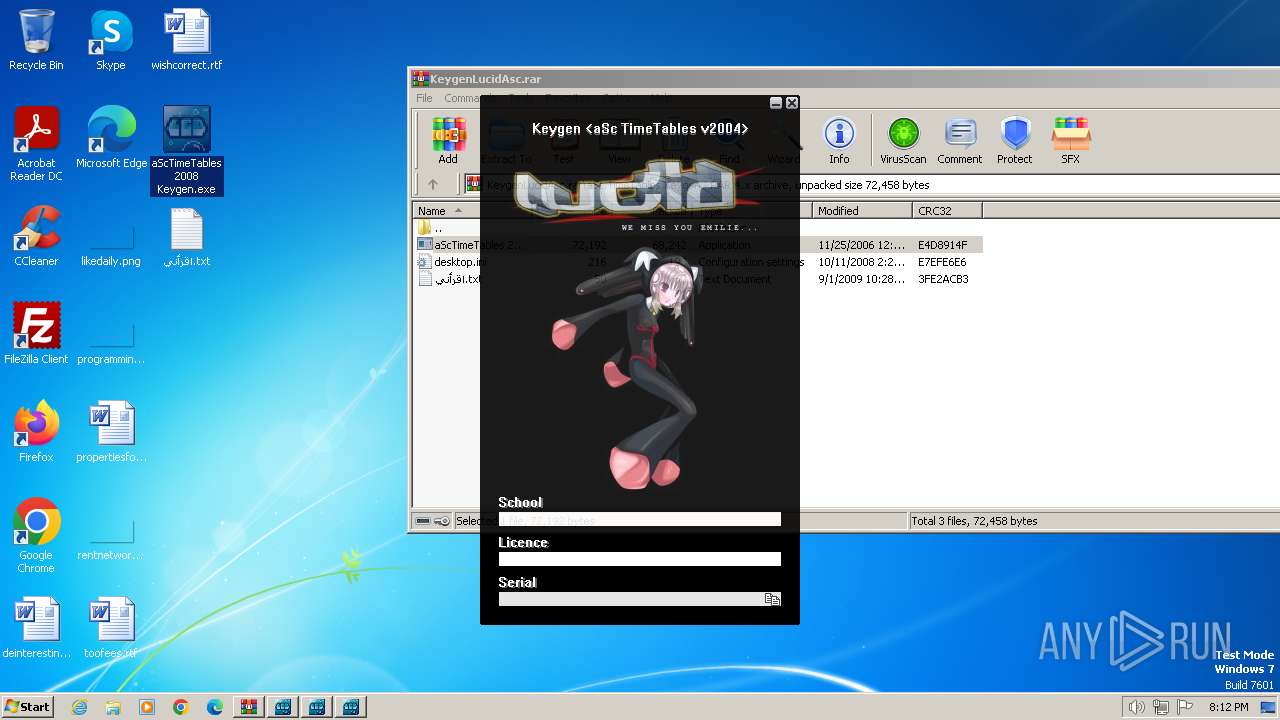1280x720 pixels.
Task: Click the 'Total 3 files, 72,458 bytes' status
Action: (975, 521)
